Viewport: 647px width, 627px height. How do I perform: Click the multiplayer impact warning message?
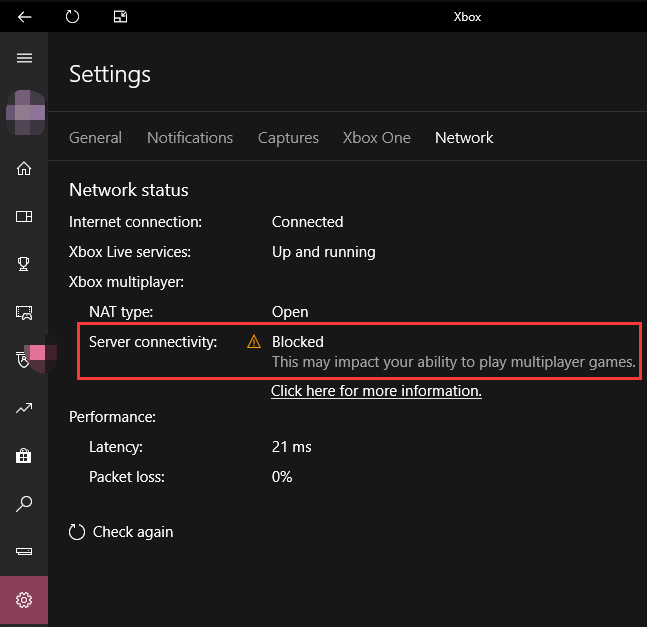click(x=453, y=362)
